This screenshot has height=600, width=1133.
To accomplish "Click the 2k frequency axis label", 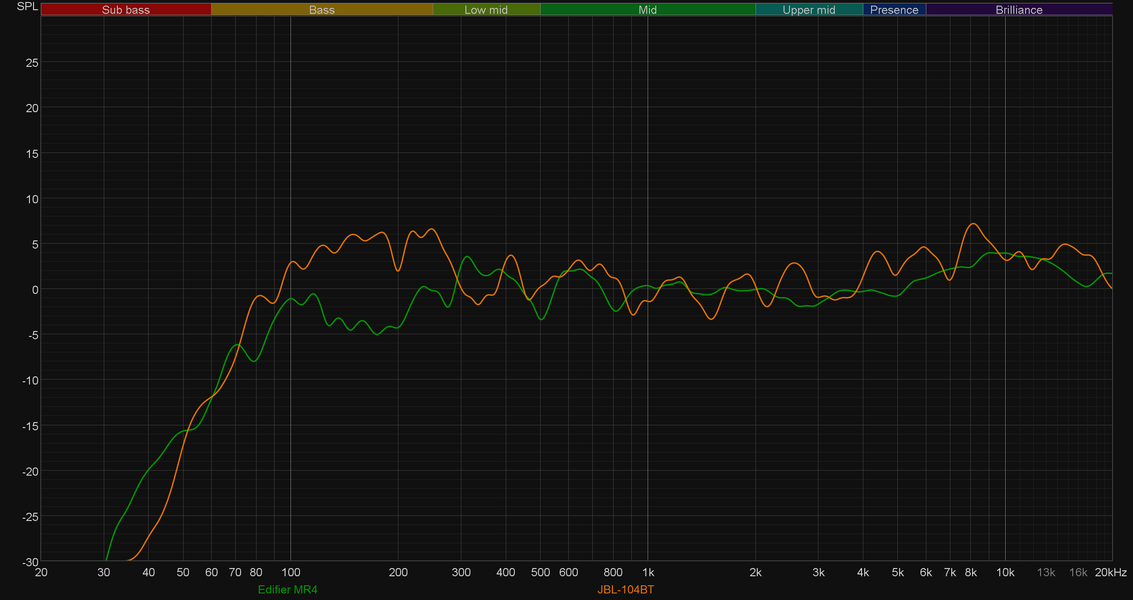I will pyautogui.click(x=756, y=573).
